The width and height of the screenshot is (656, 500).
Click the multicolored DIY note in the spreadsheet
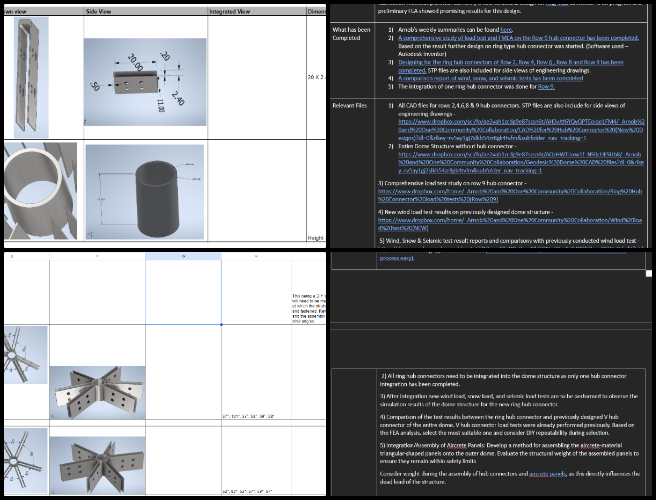[309, 308]
